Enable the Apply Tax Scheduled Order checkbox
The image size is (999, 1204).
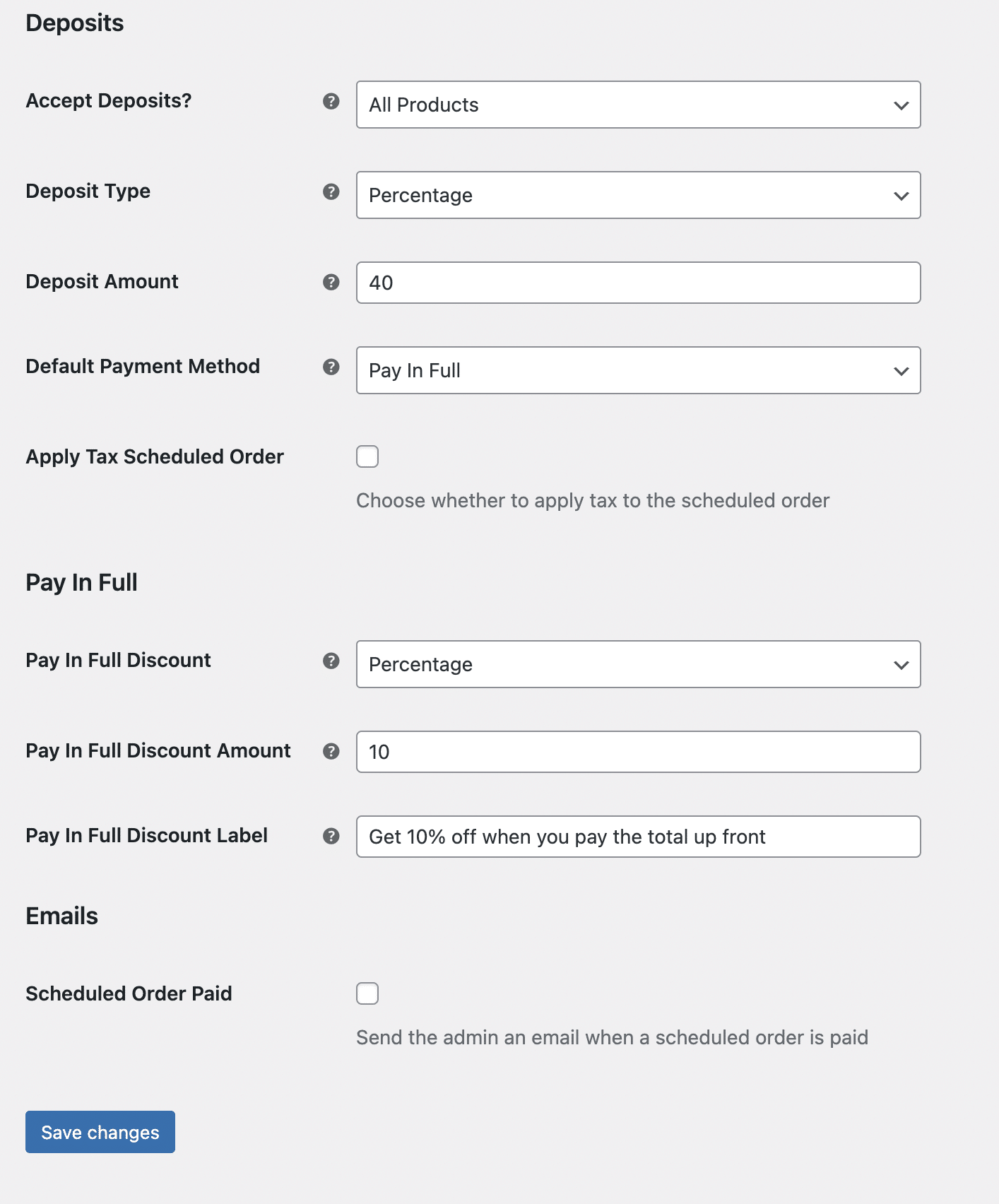point(367,456)
